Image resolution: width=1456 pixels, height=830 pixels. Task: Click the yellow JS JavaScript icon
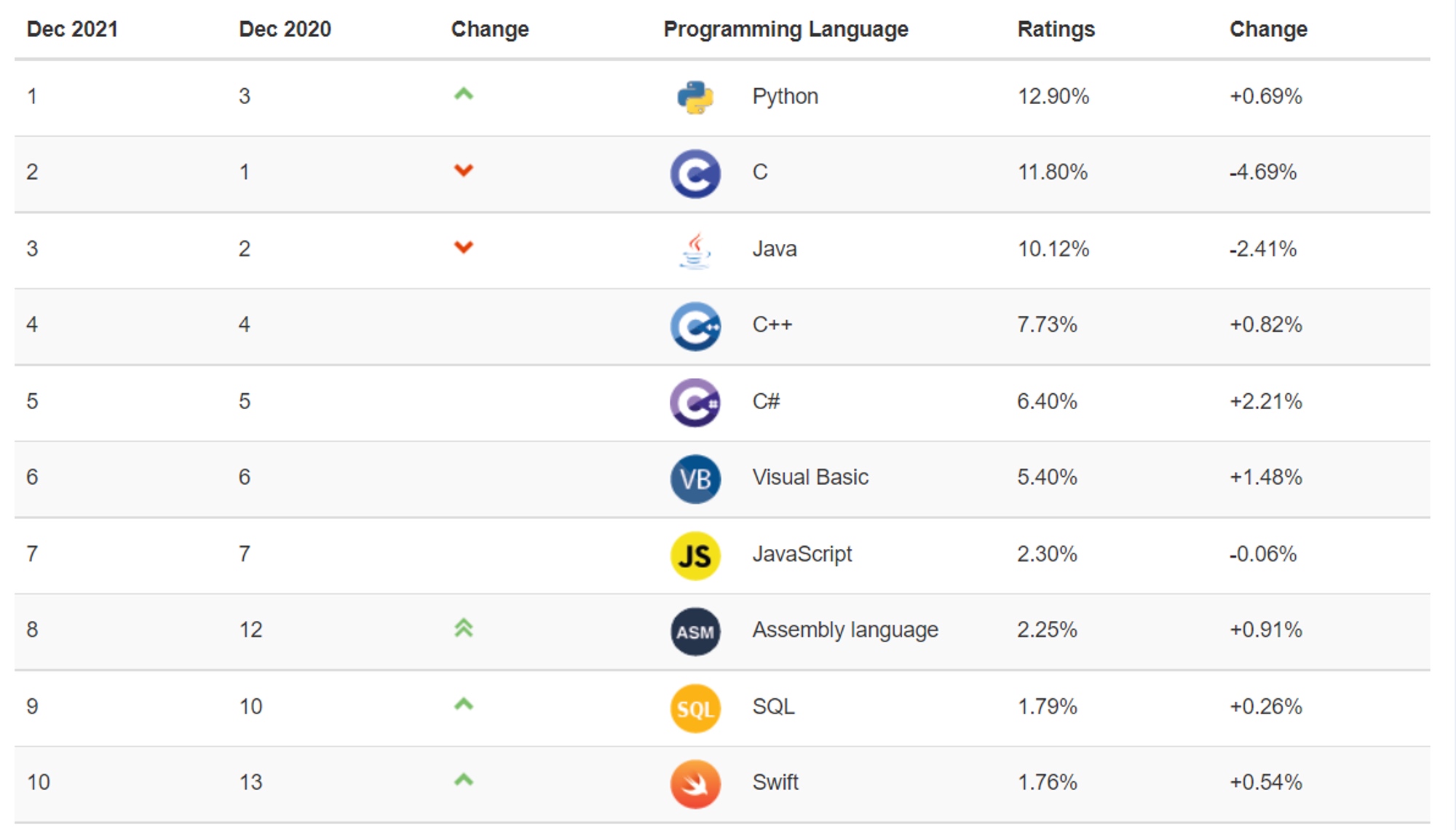[695, 556]
